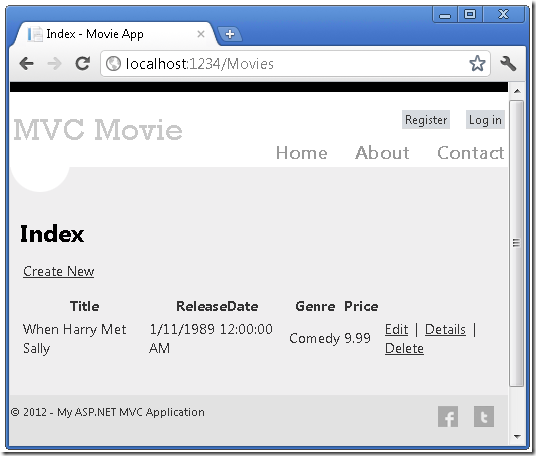
Task: Click the Register link
Action: 426,120
